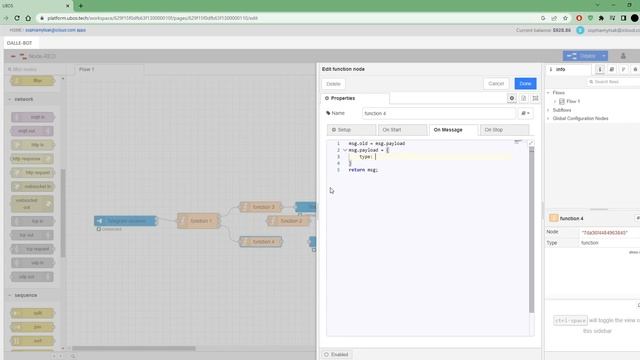Select the sort palette node
Screen dimensions: 640x360
pyautogui.click(x=33, y=341)
